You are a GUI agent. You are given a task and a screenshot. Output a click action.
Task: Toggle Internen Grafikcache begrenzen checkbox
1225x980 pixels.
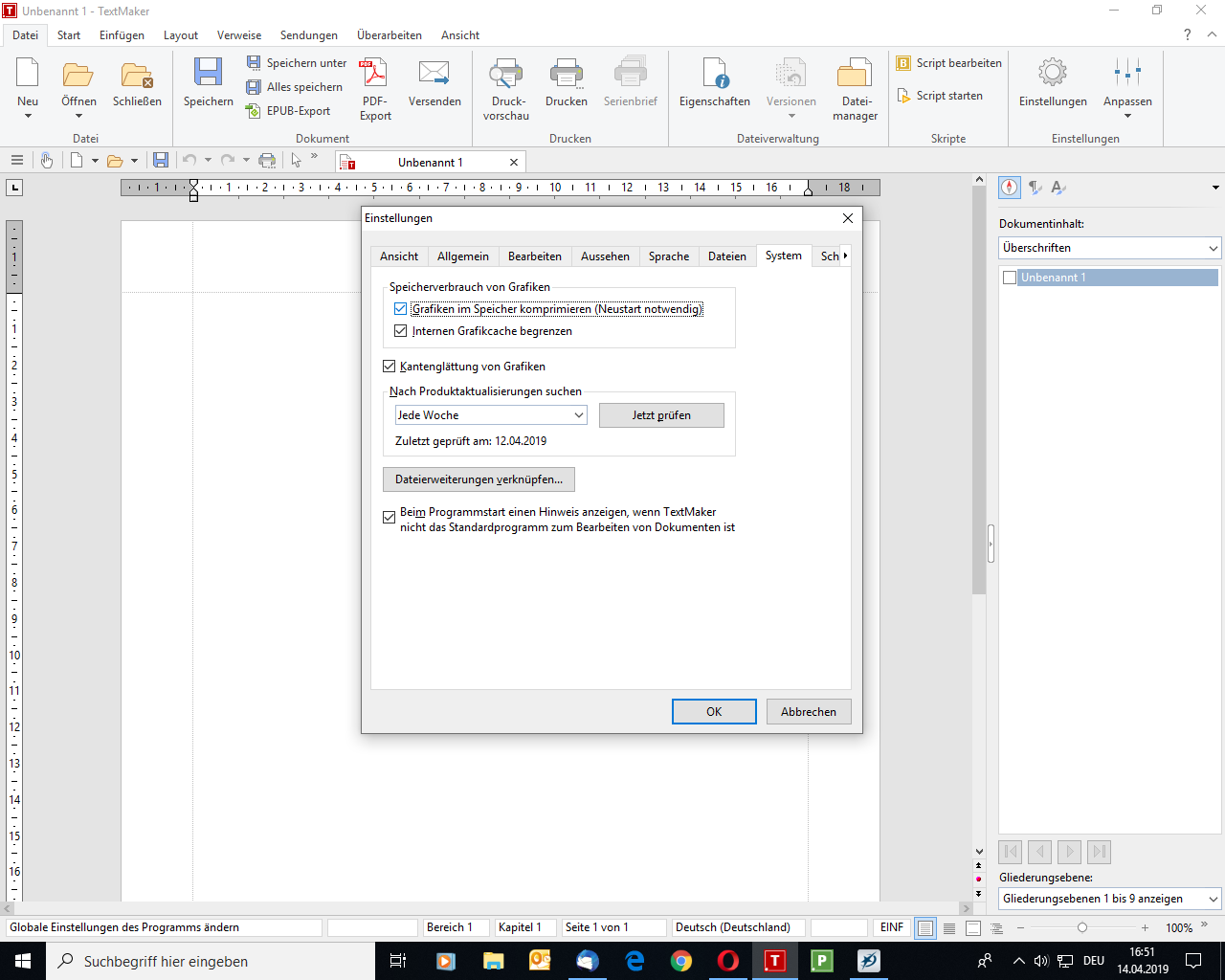[x=400, y=331]
